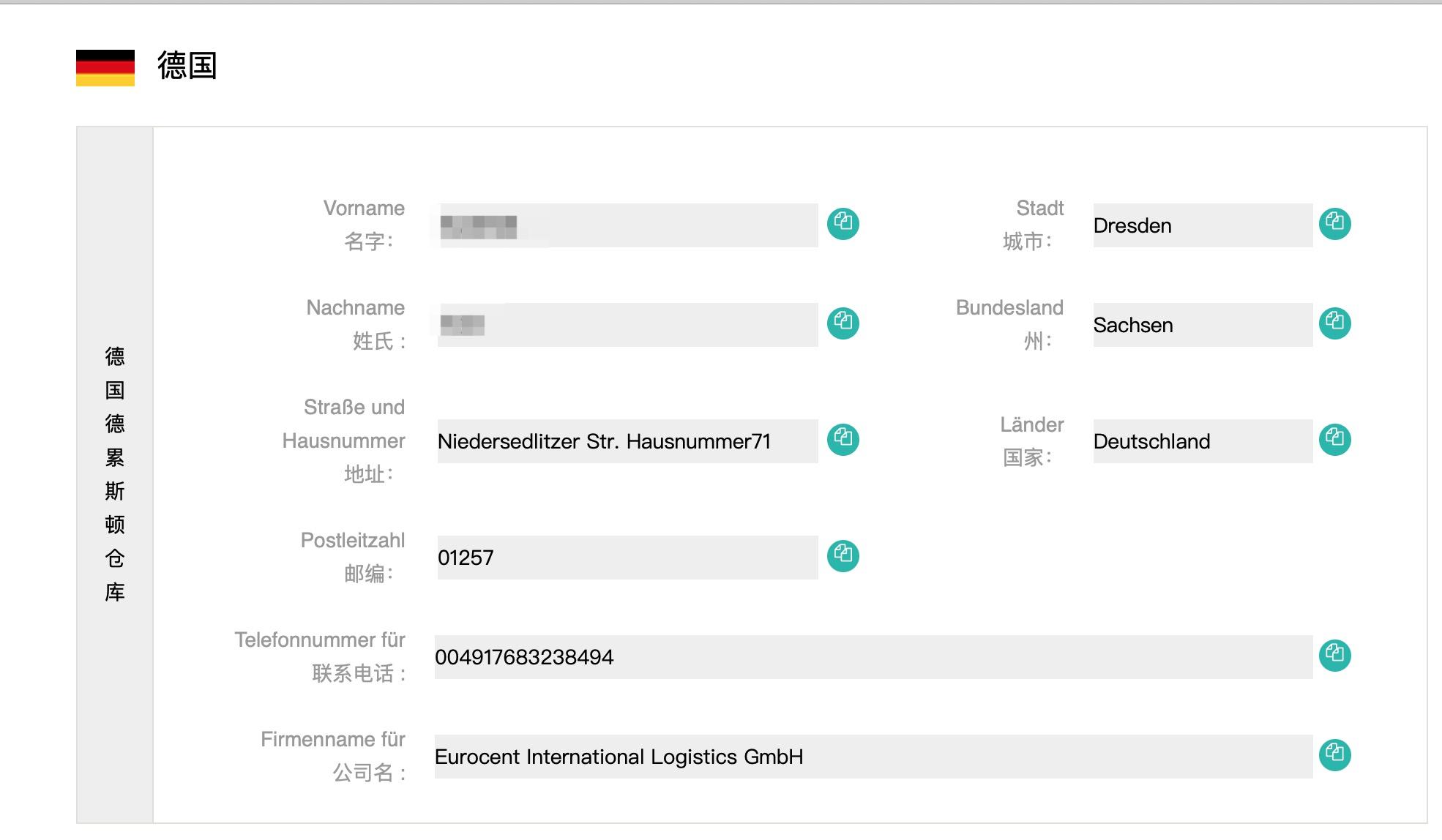Copy the street address Niedersedlitzer Str.
1442x840 pixels.
(x=843, y=439)
